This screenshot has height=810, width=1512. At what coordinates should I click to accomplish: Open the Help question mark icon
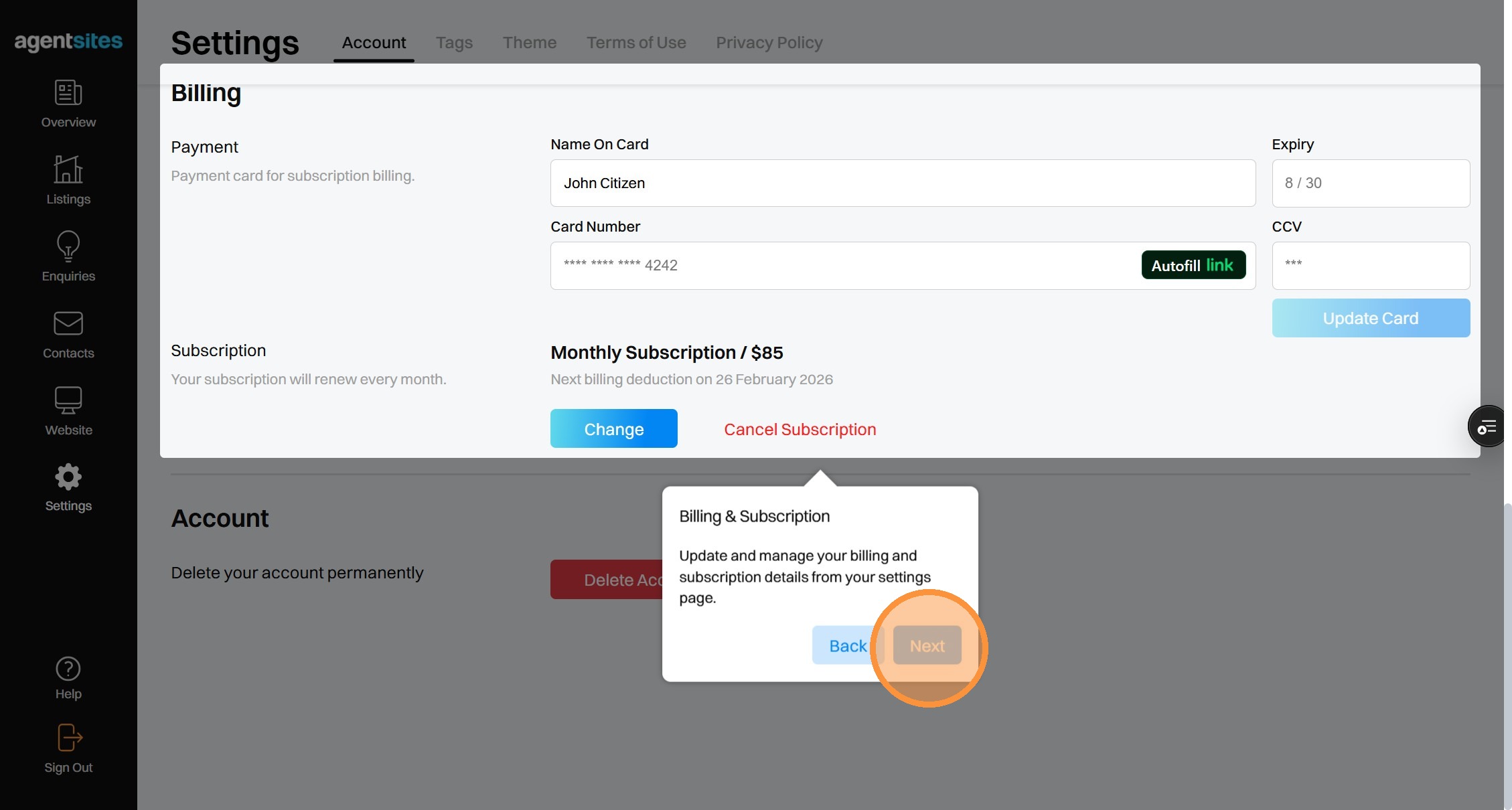[68, 669]
